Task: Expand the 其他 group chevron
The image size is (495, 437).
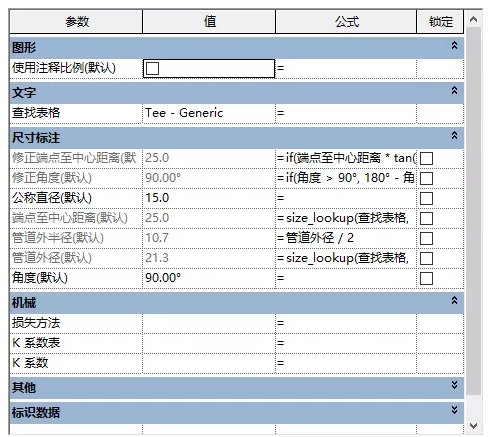Action: point(454,385)
